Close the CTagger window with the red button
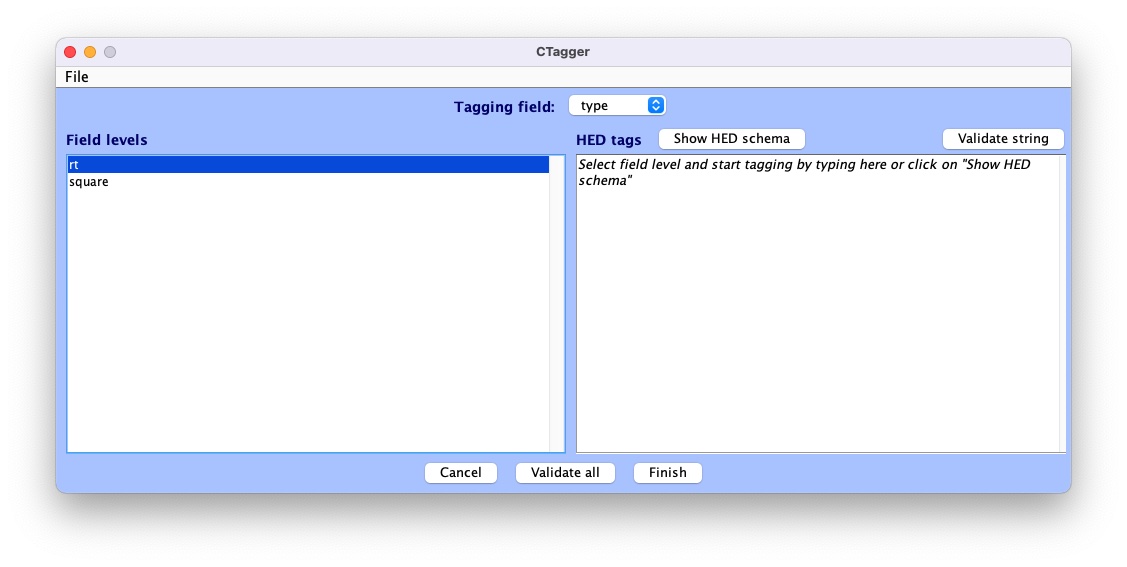1127x567 pixels. tap(70, 52)
